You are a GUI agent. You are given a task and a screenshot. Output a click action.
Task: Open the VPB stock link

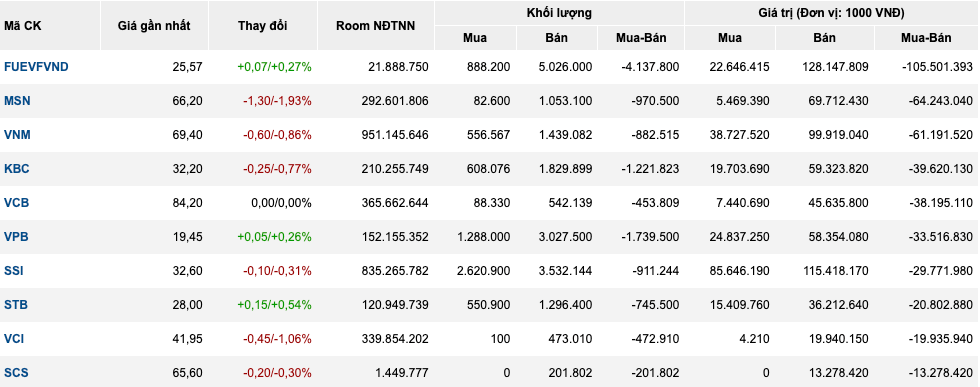tap(16, 237)
